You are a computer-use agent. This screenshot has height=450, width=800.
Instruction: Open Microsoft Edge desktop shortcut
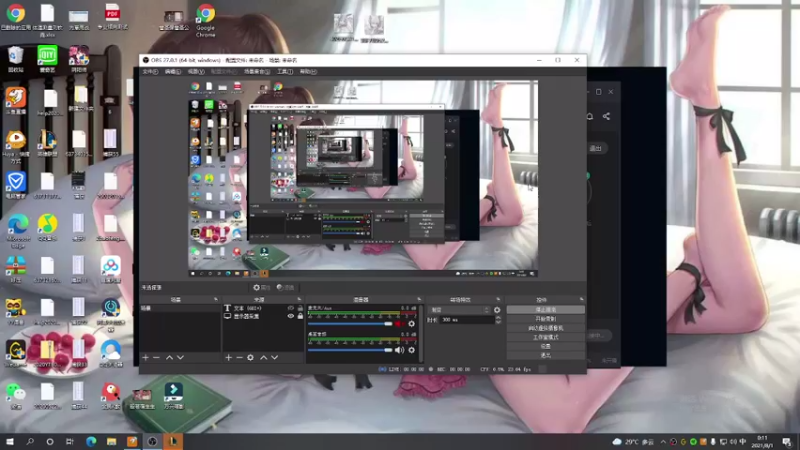point(18,231)
